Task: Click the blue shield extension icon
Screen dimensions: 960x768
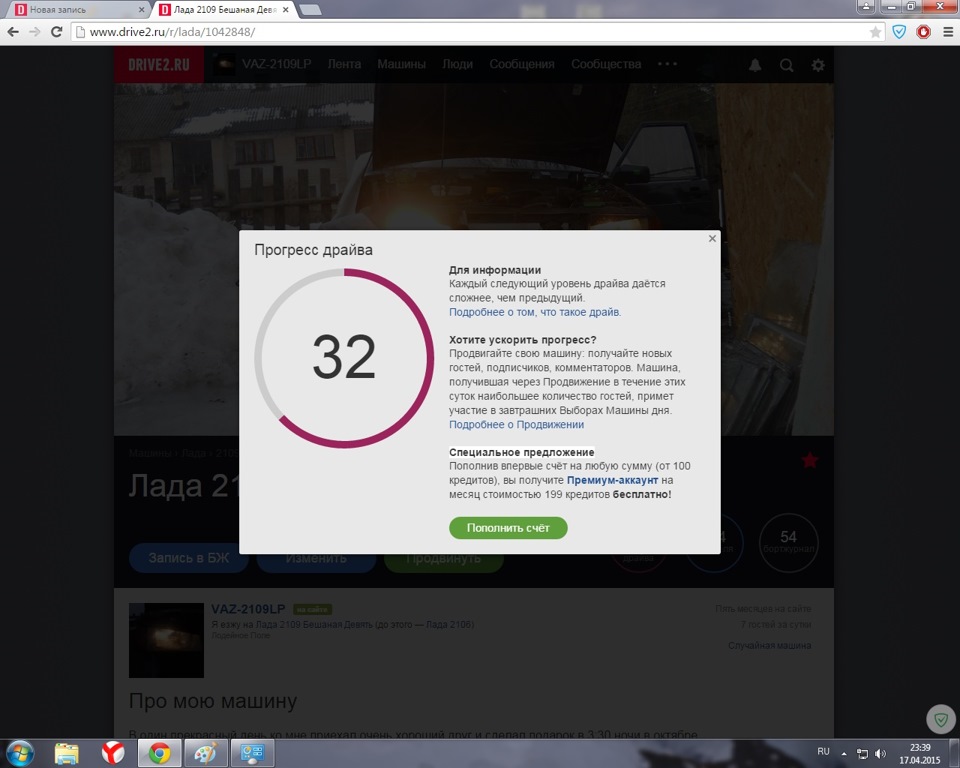Action: point(899,32)
